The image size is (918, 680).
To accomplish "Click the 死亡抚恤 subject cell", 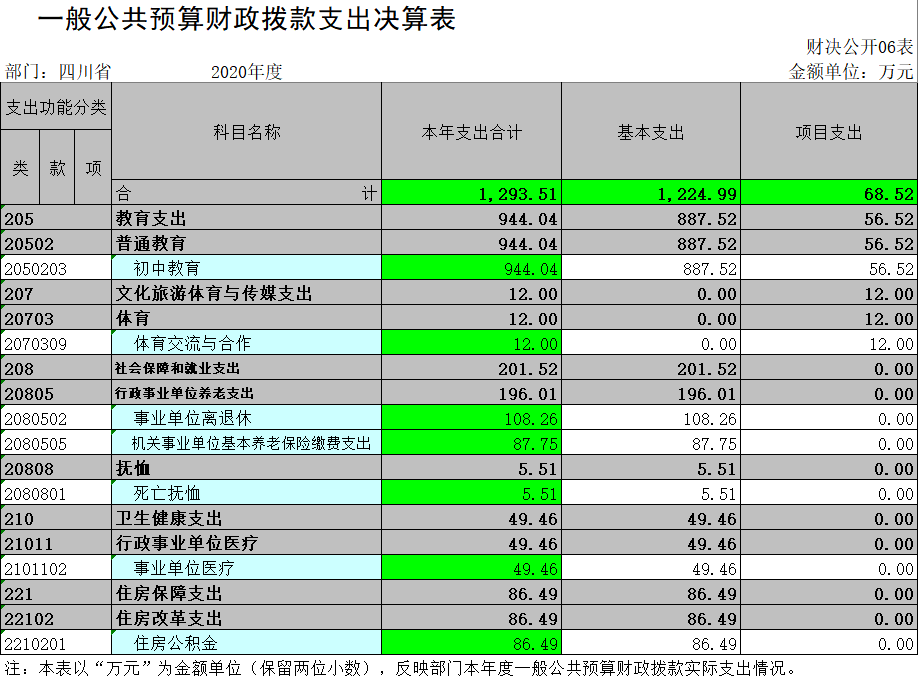I will [x=246, y=493].
